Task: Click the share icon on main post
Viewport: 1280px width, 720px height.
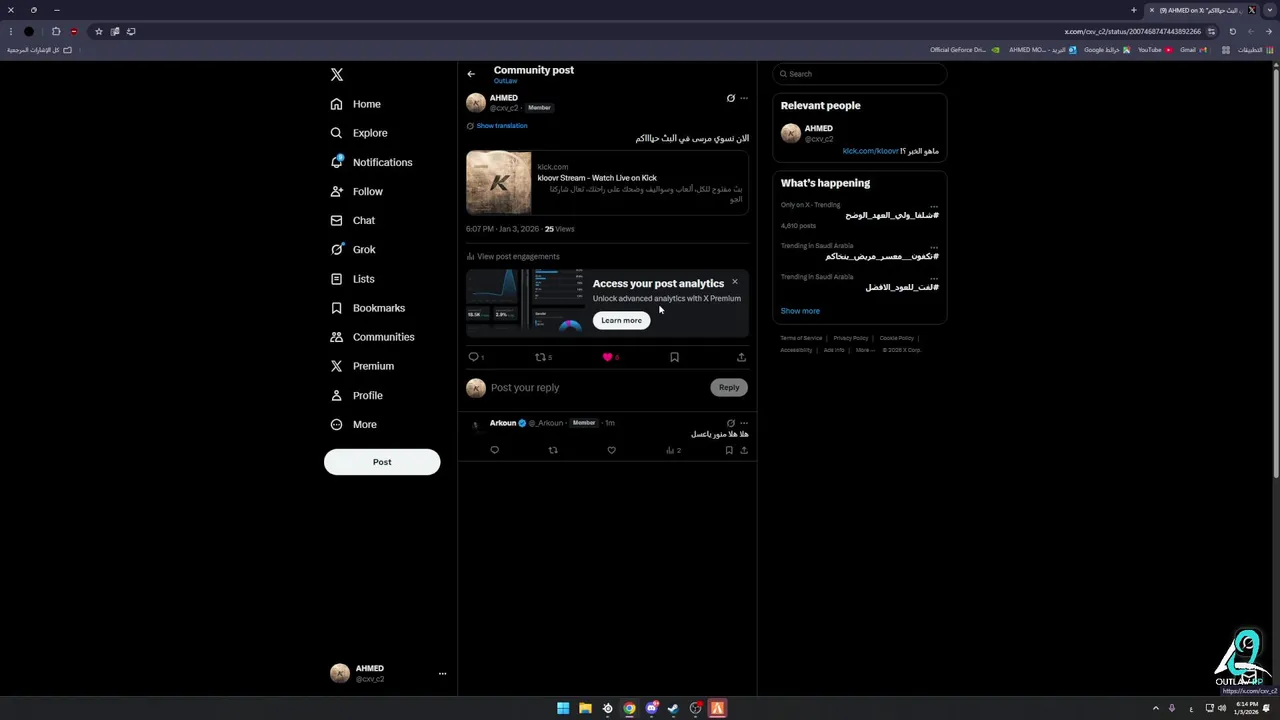Action: [741, 357]
